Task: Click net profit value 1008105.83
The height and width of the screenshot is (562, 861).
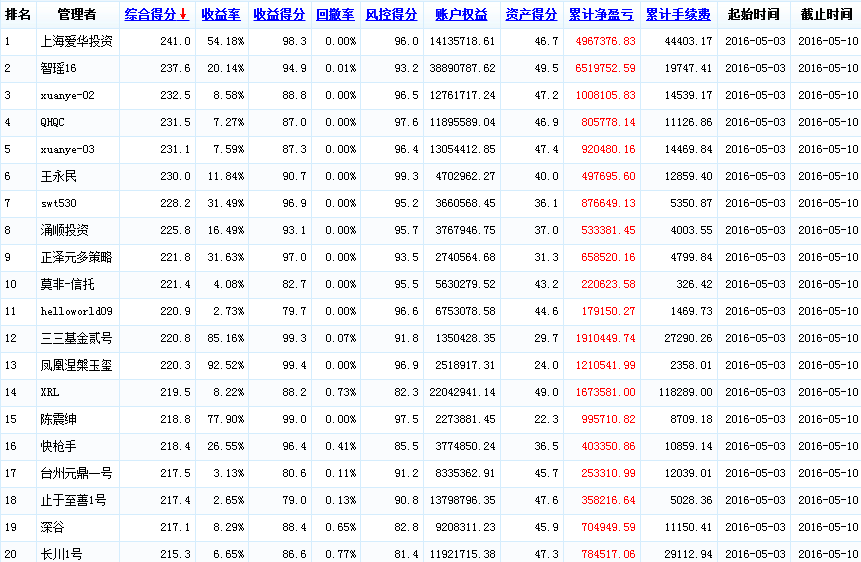Action: pyautogui.click(x=605, y=95)
